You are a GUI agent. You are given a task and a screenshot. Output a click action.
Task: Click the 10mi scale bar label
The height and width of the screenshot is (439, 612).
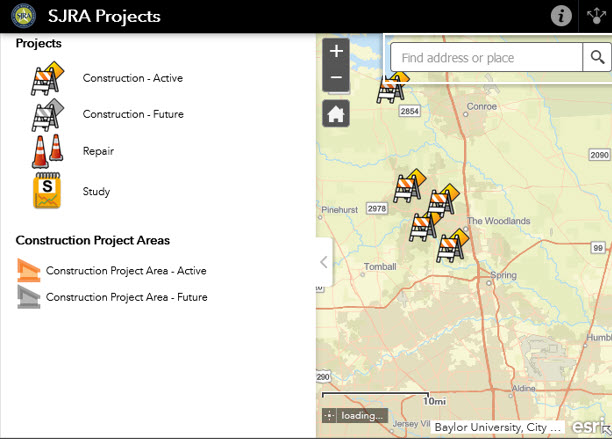click(435, 401)
